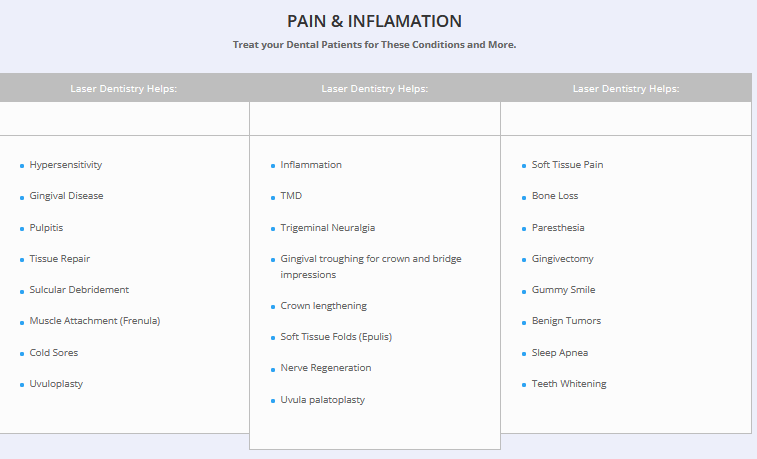The image size is (757, 459).
Task: Select the Tissue Repair item
Action: coord(60,259)
